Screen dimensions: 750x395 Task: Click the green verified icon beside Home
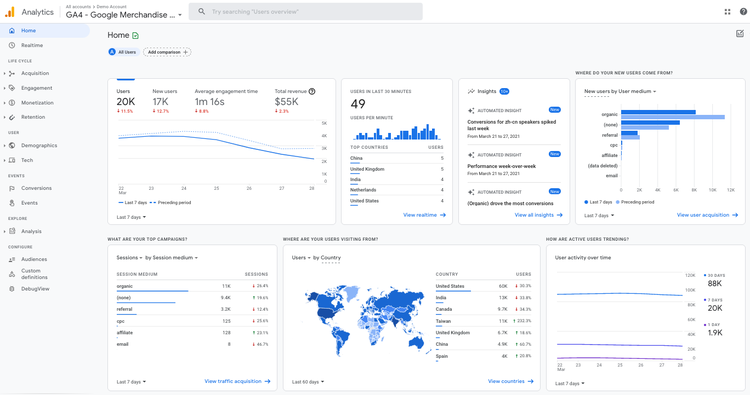click(x=135, y=35)
